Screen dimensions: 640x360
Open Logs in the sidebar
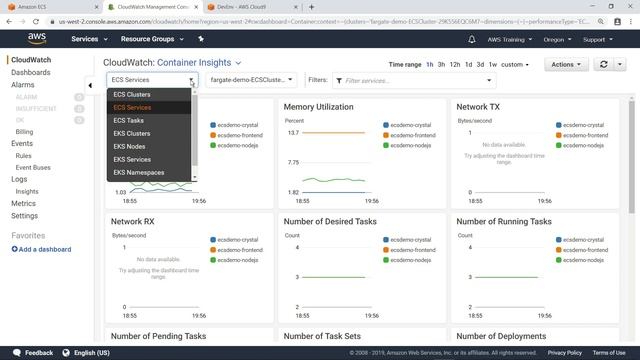tap(19, 179)
